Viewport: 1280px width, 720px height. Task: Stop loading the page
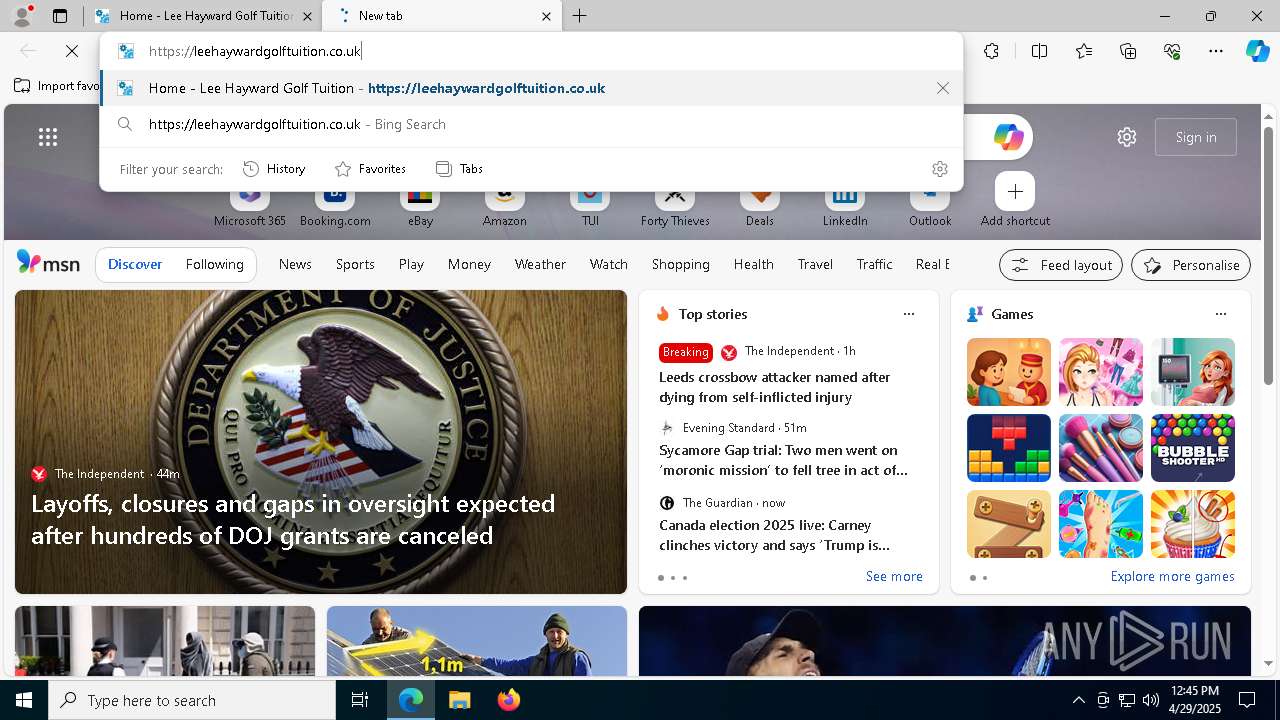coord(72,51)
